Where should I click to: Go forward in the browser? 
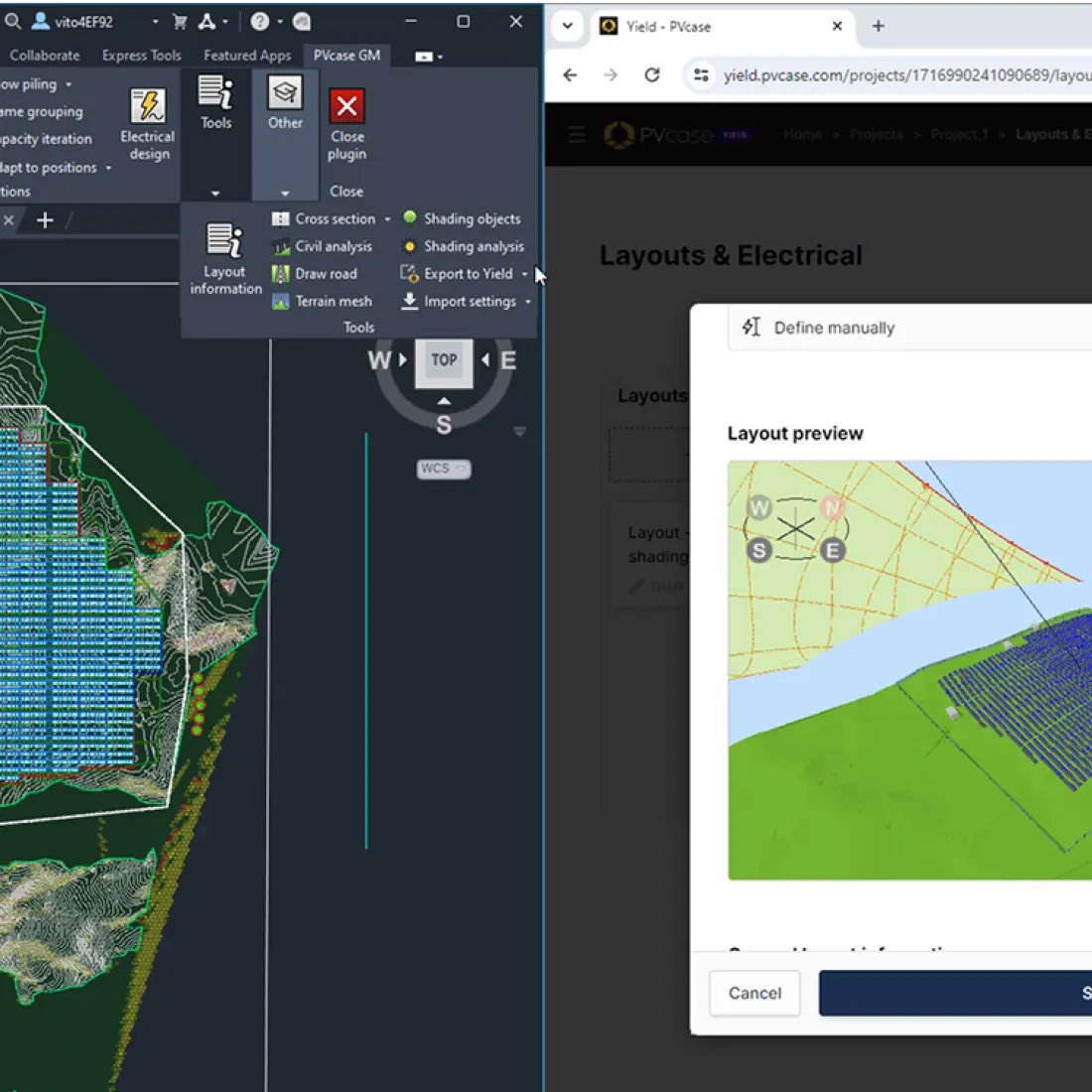[x=611, y=75]
